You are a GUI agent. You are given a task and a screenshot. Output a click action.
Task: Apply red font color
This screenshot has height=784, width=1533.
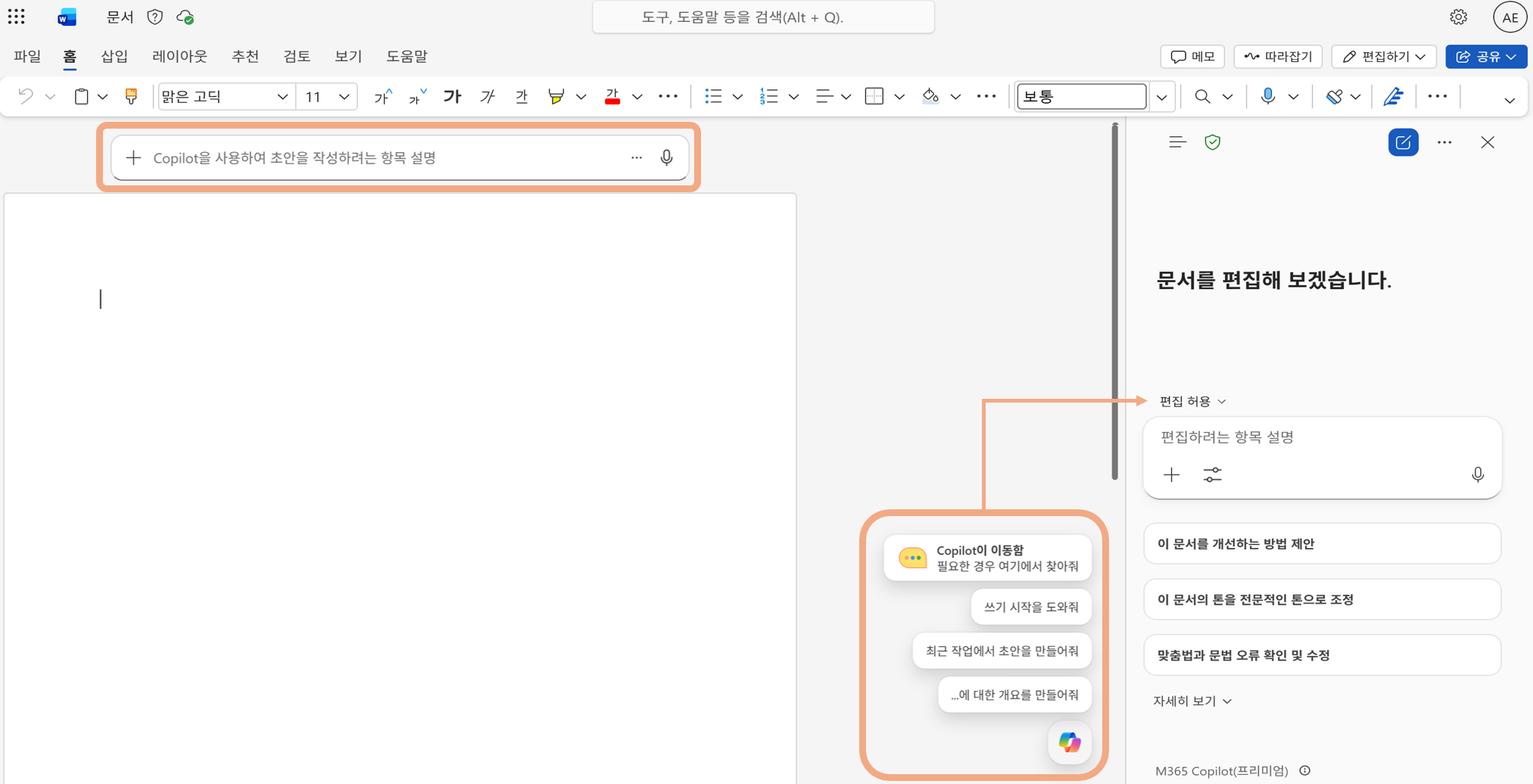tap(612, 96)
